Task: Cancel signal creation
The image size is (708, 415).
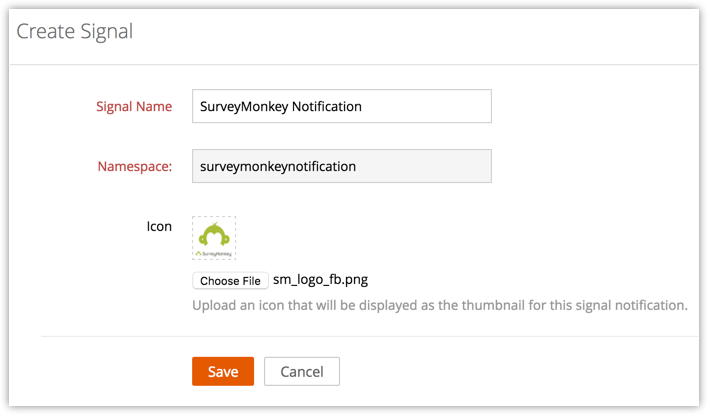Action: [301, 371]
